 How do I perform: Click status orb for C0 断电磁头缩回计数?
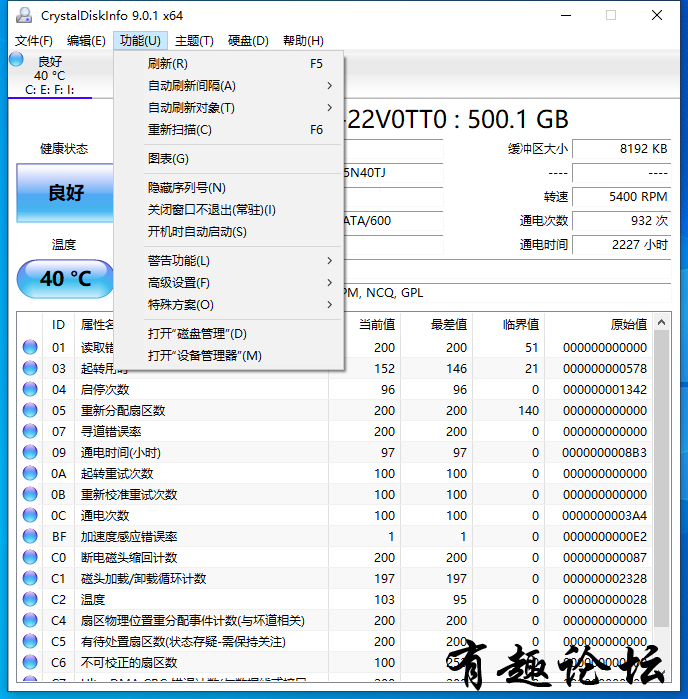(30, 557)
